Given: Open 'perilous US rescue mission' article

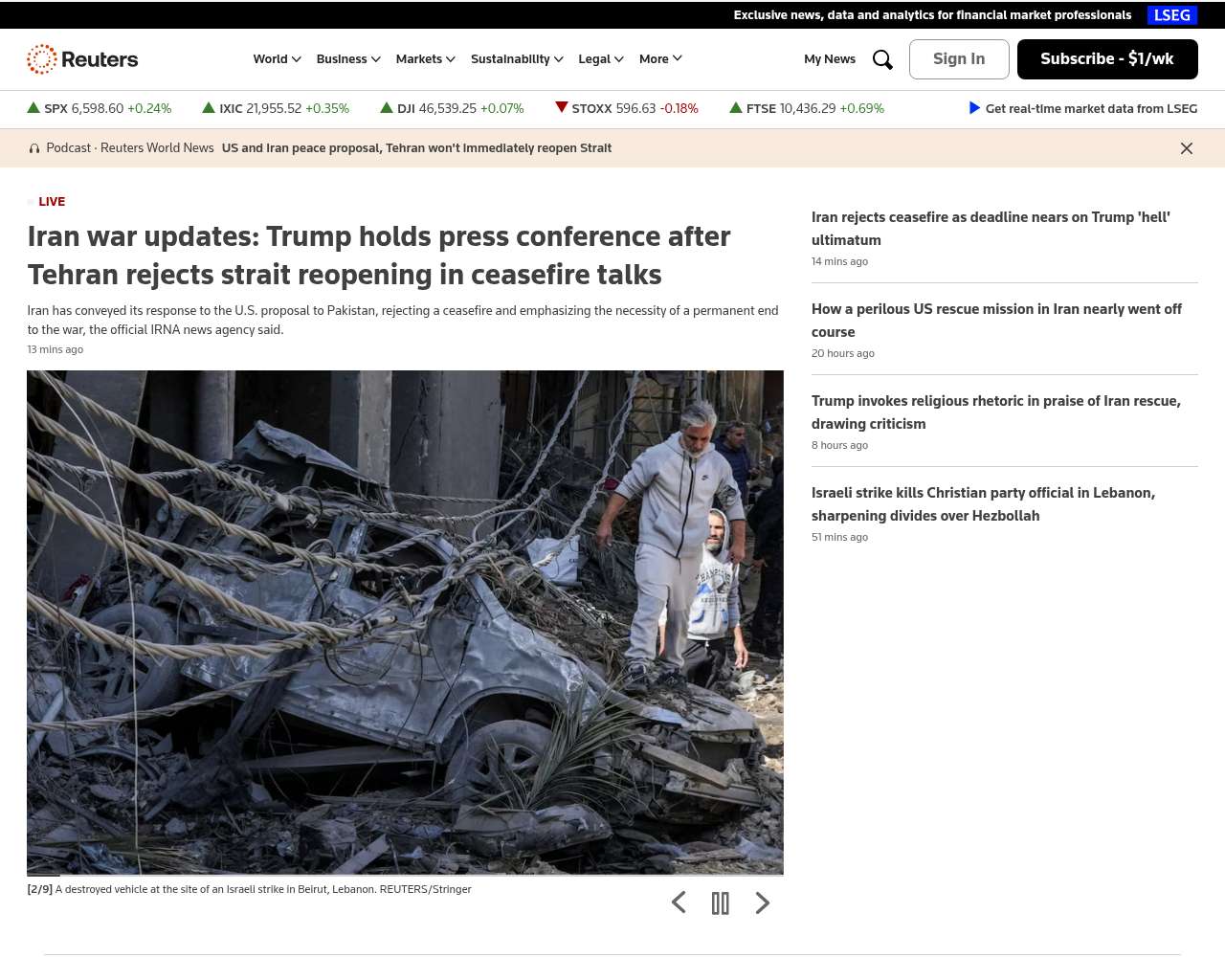Looking at the screenshot, I should point(996,321).
